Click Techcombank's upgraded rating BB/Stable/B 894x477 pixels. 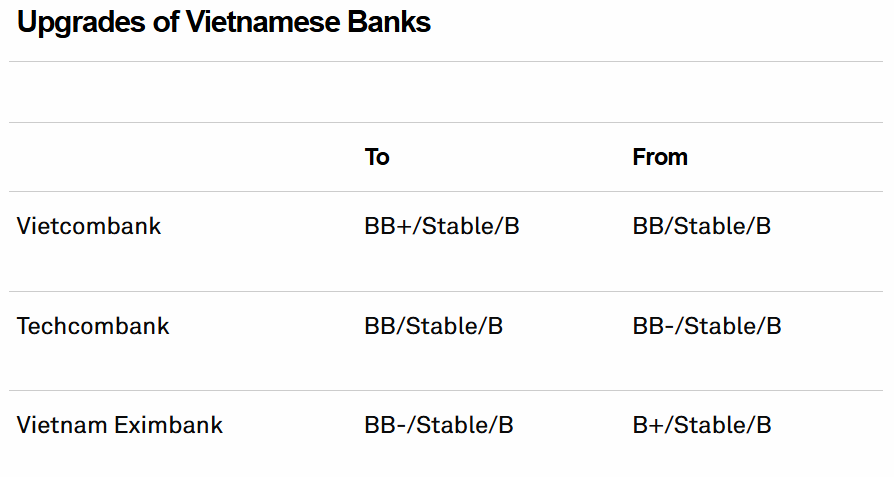[x=433, y=325]
